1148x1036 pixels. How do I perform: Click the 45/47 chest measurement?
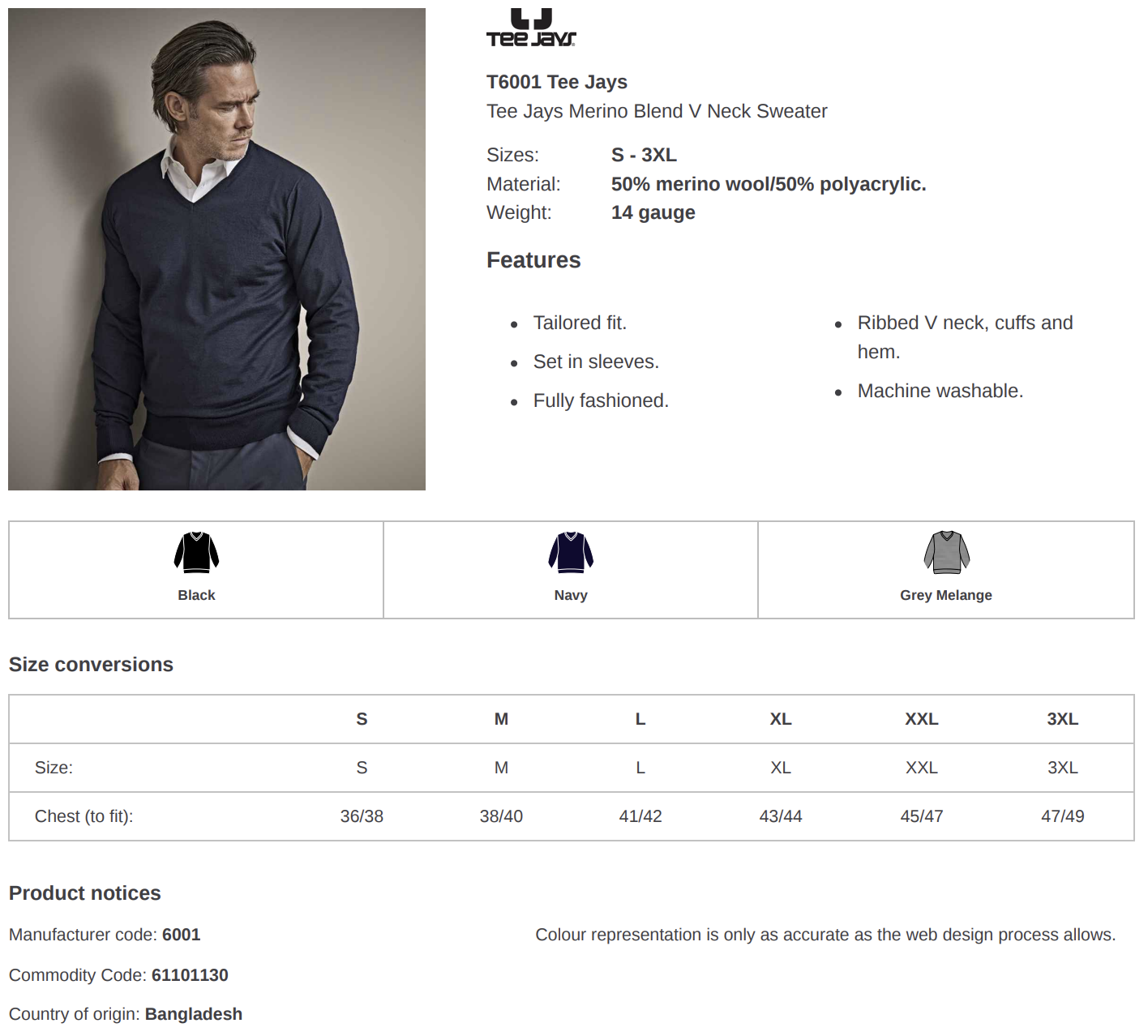pos(922,816)
